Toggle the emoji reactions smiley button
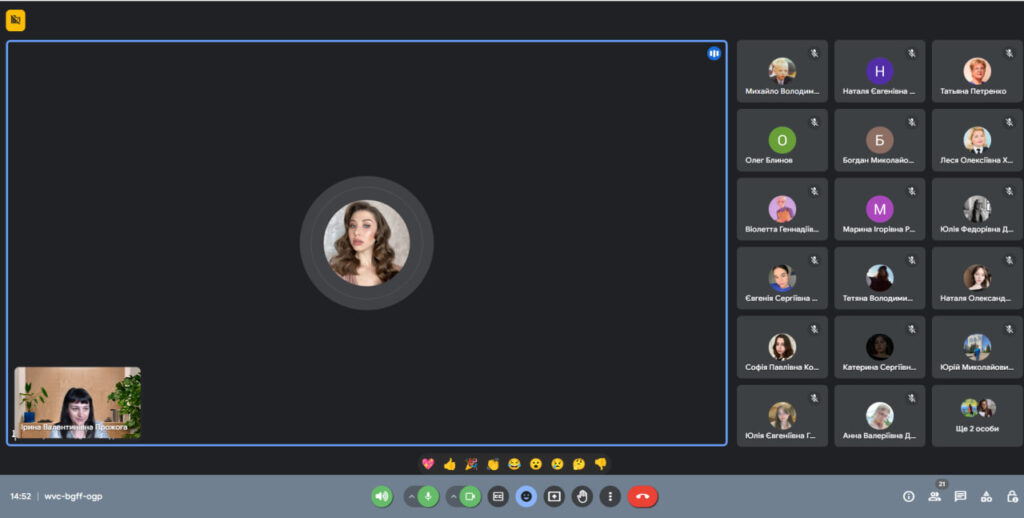 (x=526, y=496)
